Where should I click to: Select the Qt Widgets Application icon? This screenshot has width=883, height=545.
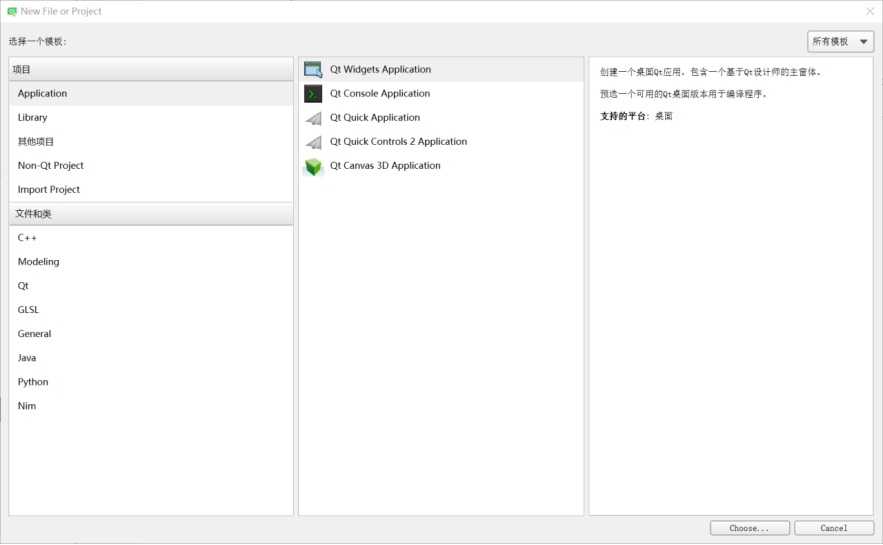tap(313, 69)
